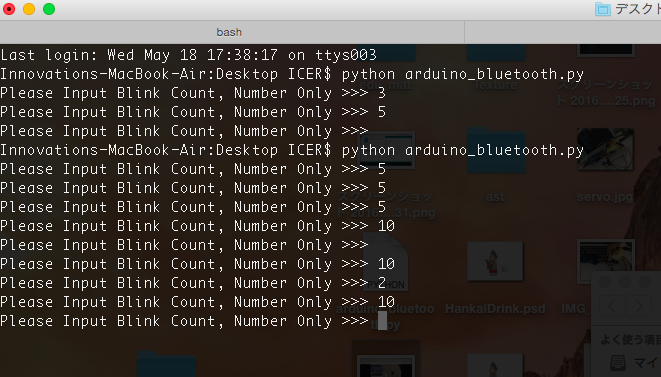The width and height of the screenshot is (661, 377).
Task: Click the Last login line of text
Action: point(188,55)
